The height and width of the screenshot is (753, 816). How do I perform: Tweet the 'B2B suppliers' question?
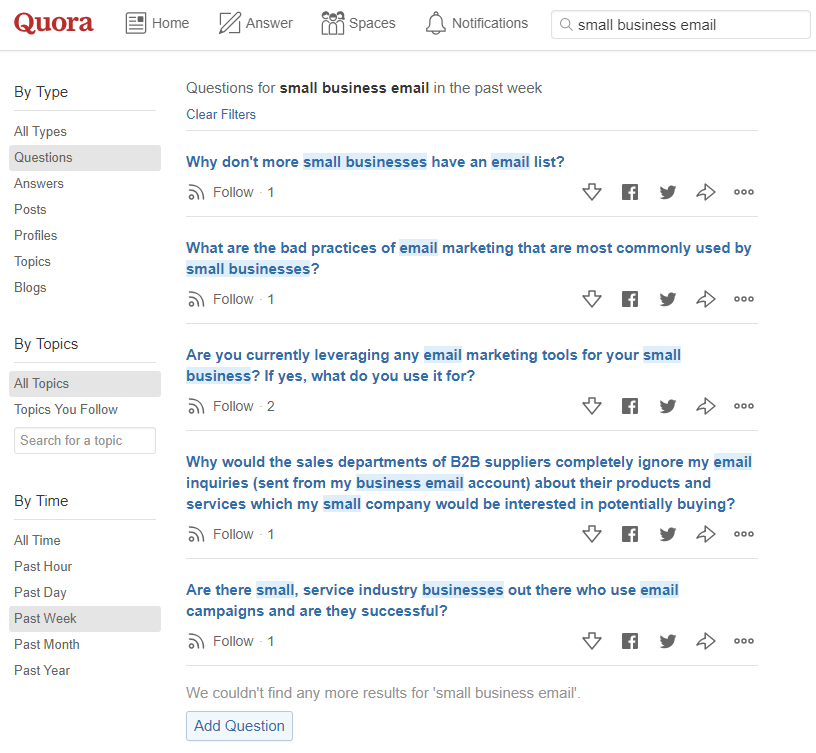pyautogui.click(x=668, y=534)
